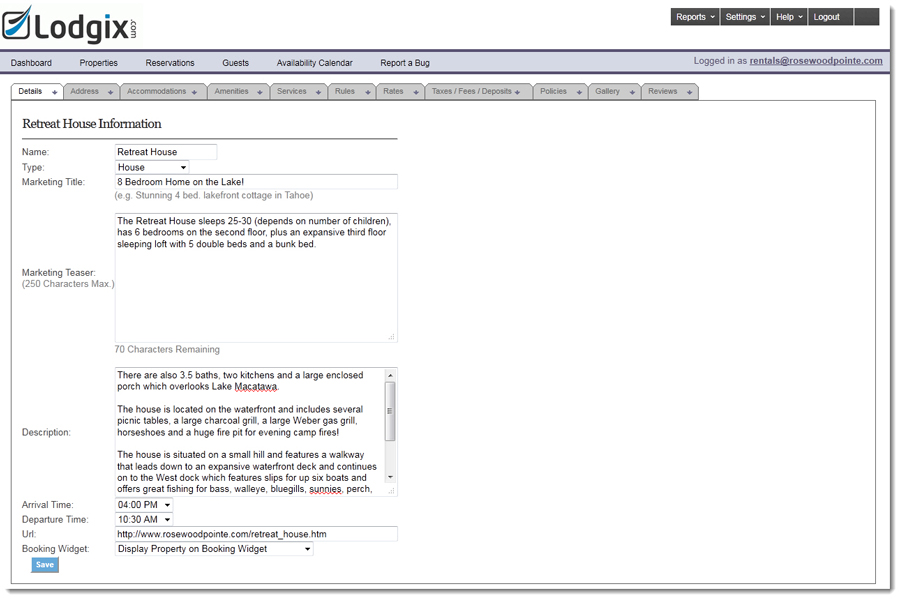
Task: Click into the Name input field
Action: click(166, 152)
